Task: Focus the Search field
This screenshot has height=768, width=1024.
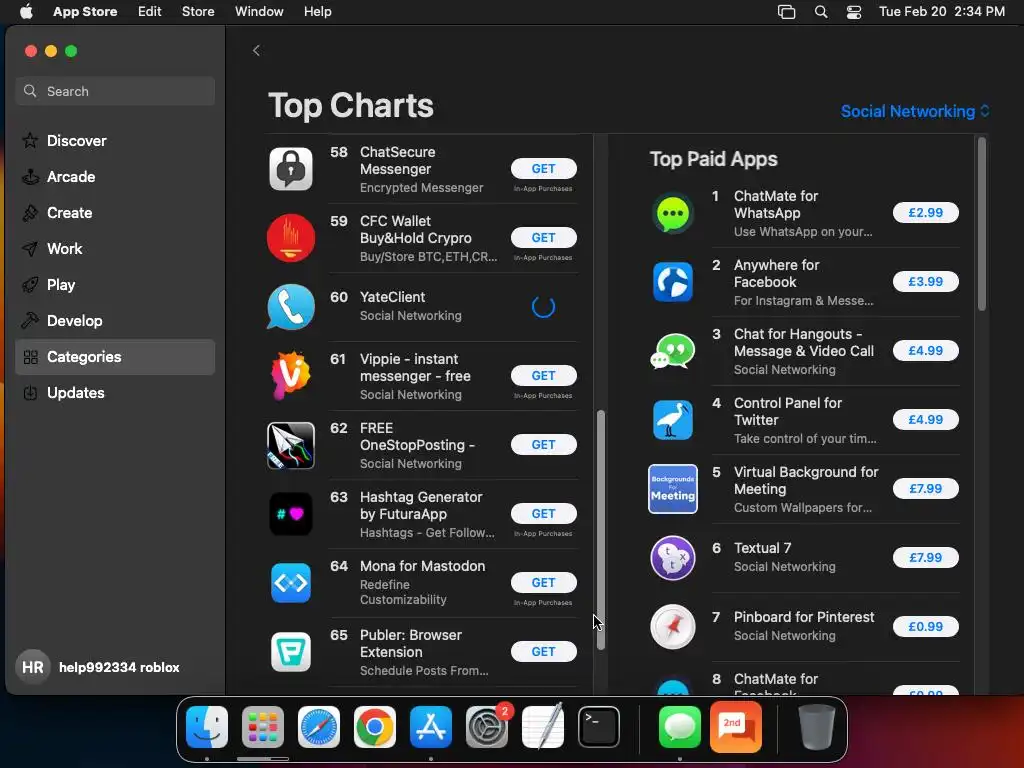Action: click(x=115, y=91)
